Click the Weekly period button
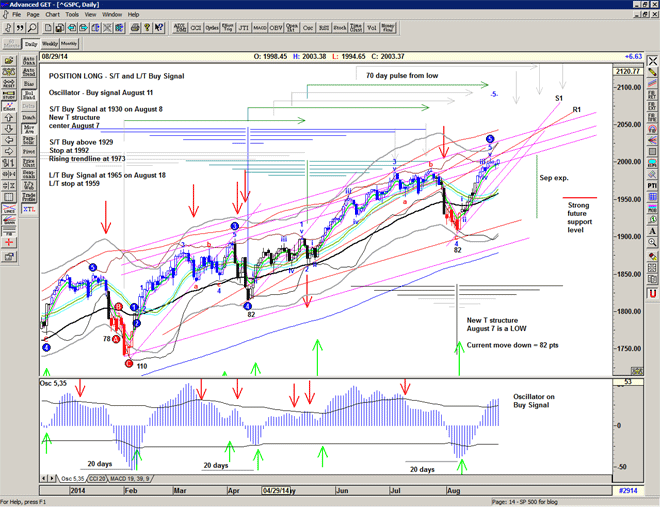Image resolution: width=660 pixels, height=507 pixels. point(49,44)
